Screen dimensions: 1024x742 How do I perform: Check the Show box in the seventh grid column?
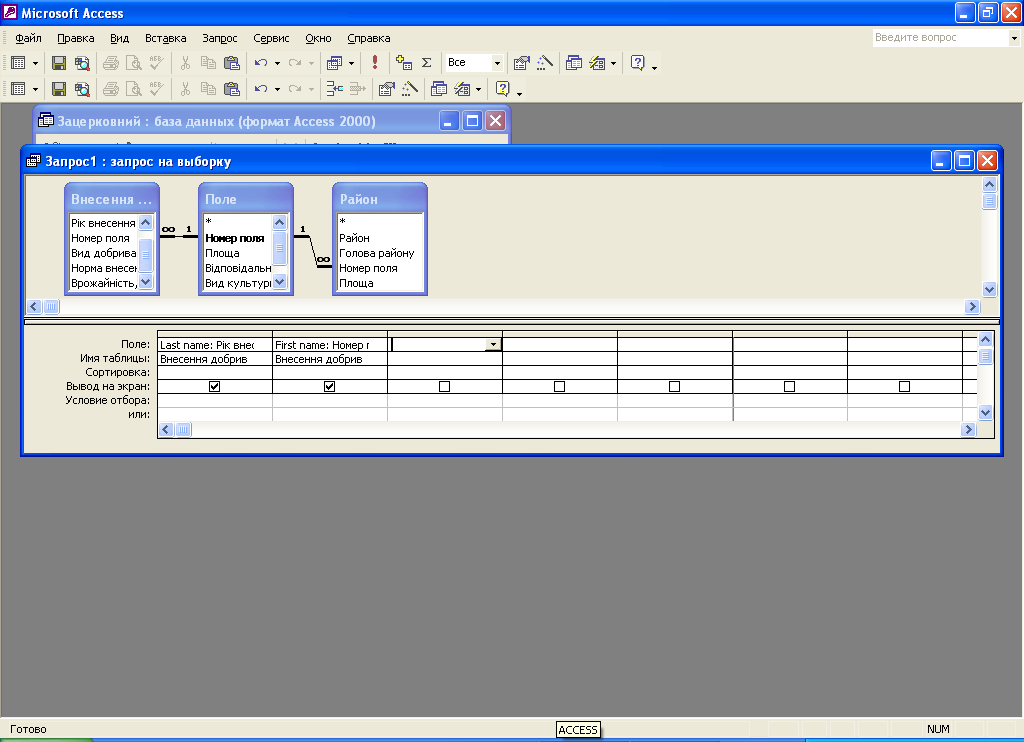point(904,387)
